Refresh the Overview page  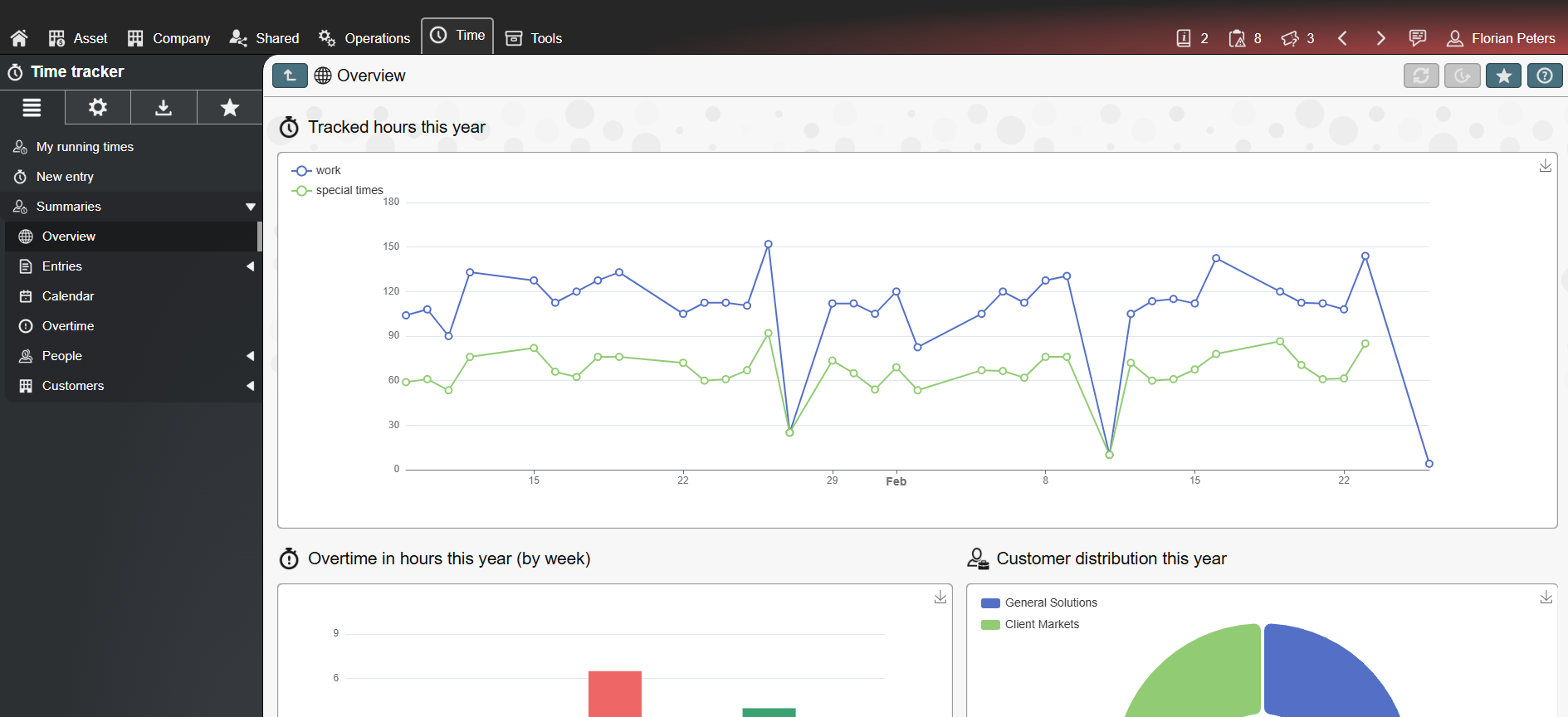(1421, 76)
